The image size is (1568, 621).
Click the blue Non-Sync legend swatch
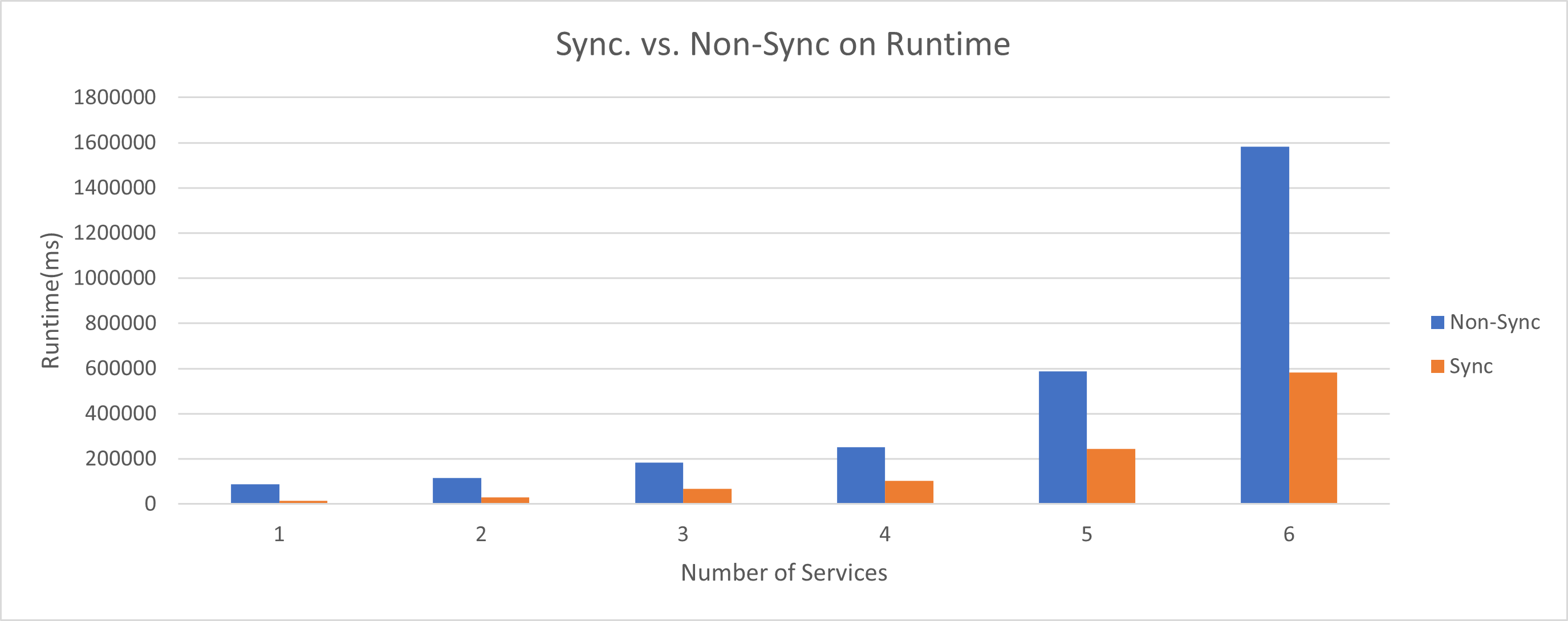1438,323
